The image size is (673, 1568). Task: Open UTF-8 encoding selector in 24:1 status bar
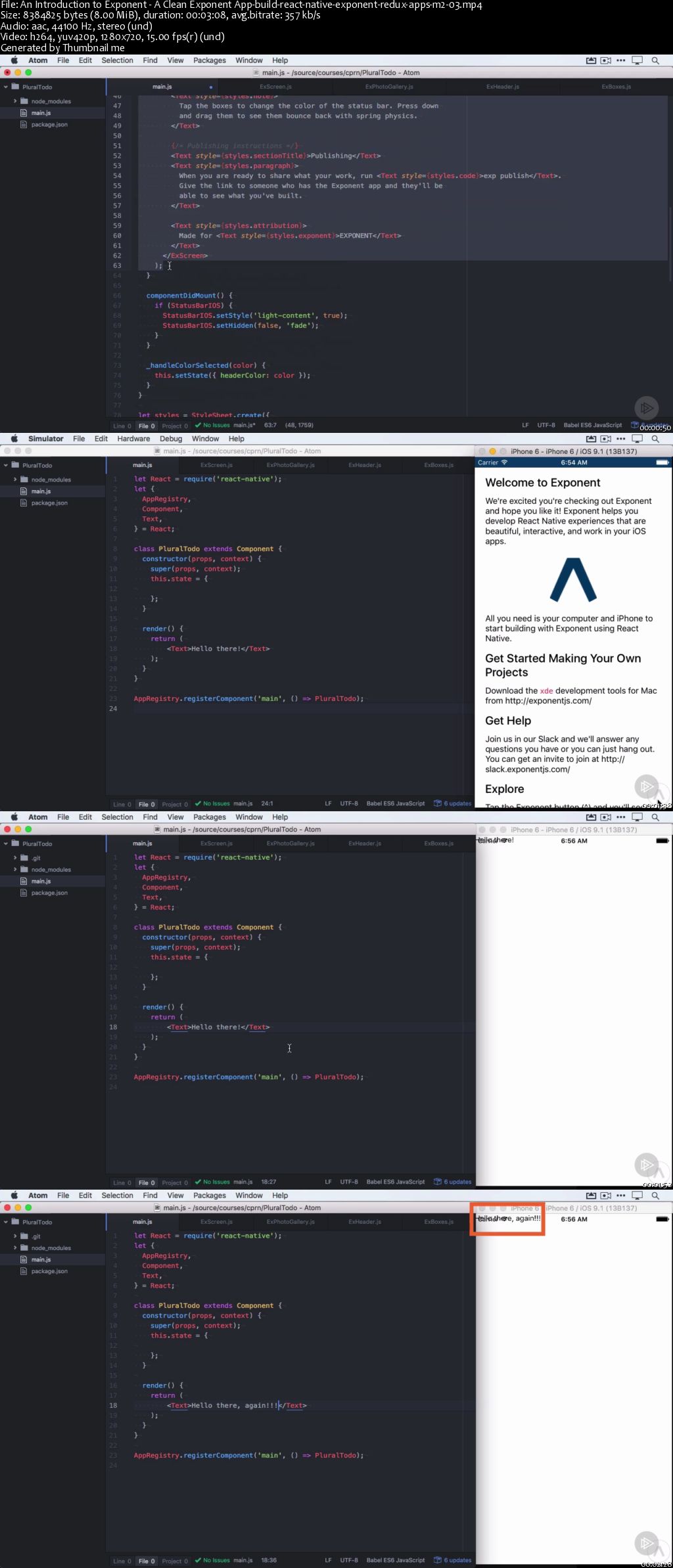[x=349, y=803]
